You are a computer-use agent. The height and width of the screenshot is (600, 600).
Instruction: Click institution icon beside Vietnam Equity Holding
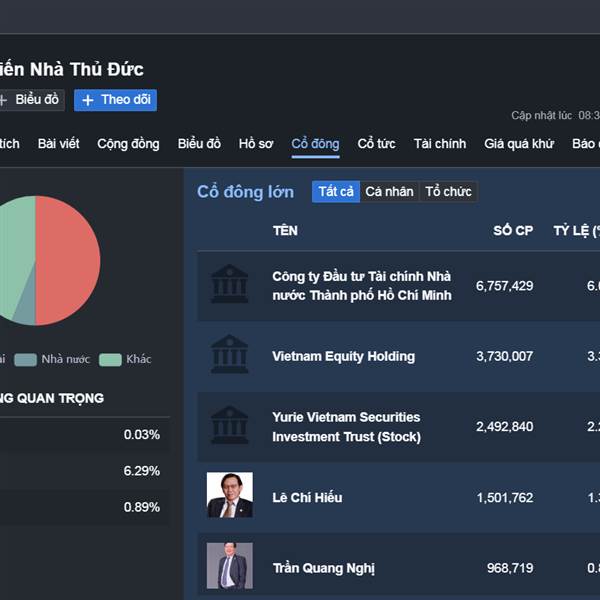pos(230,354)
